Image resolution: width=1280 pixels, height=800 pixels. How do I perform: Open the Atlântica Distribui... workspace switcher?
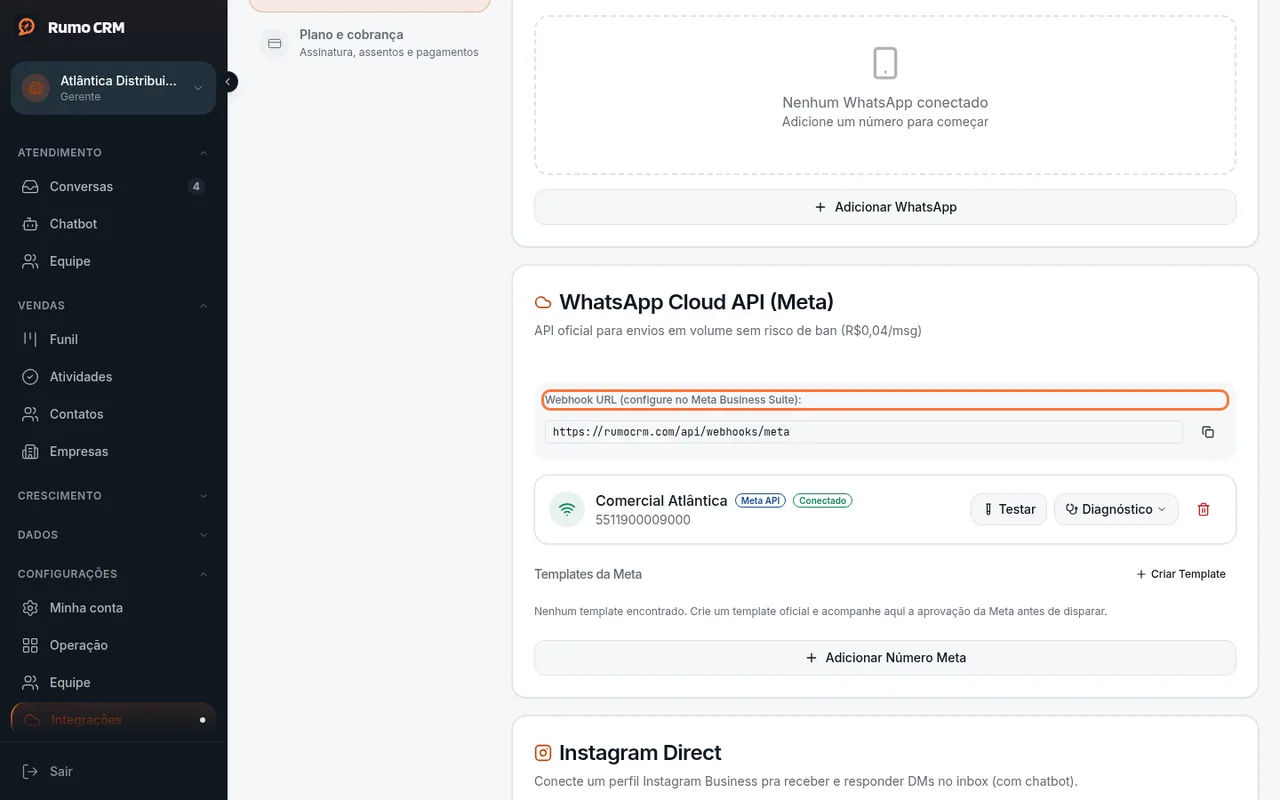pos(113,88)
